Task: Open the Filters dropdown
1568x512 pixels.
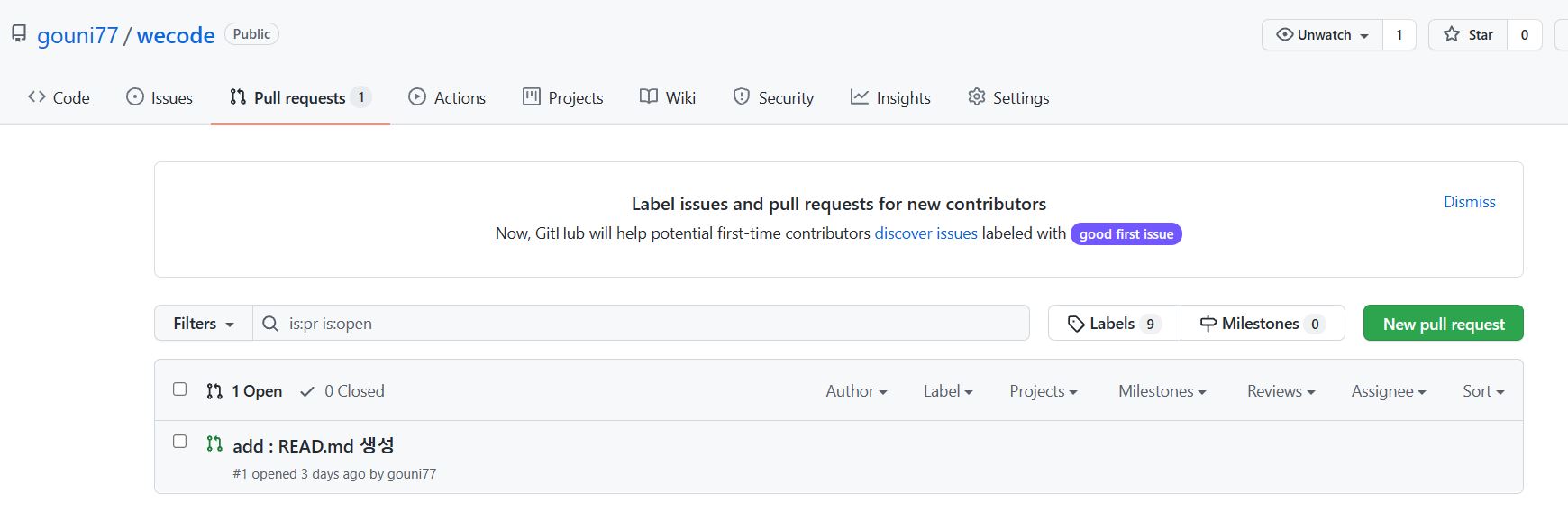Action: pyautogui.click(x=204, y=324)
